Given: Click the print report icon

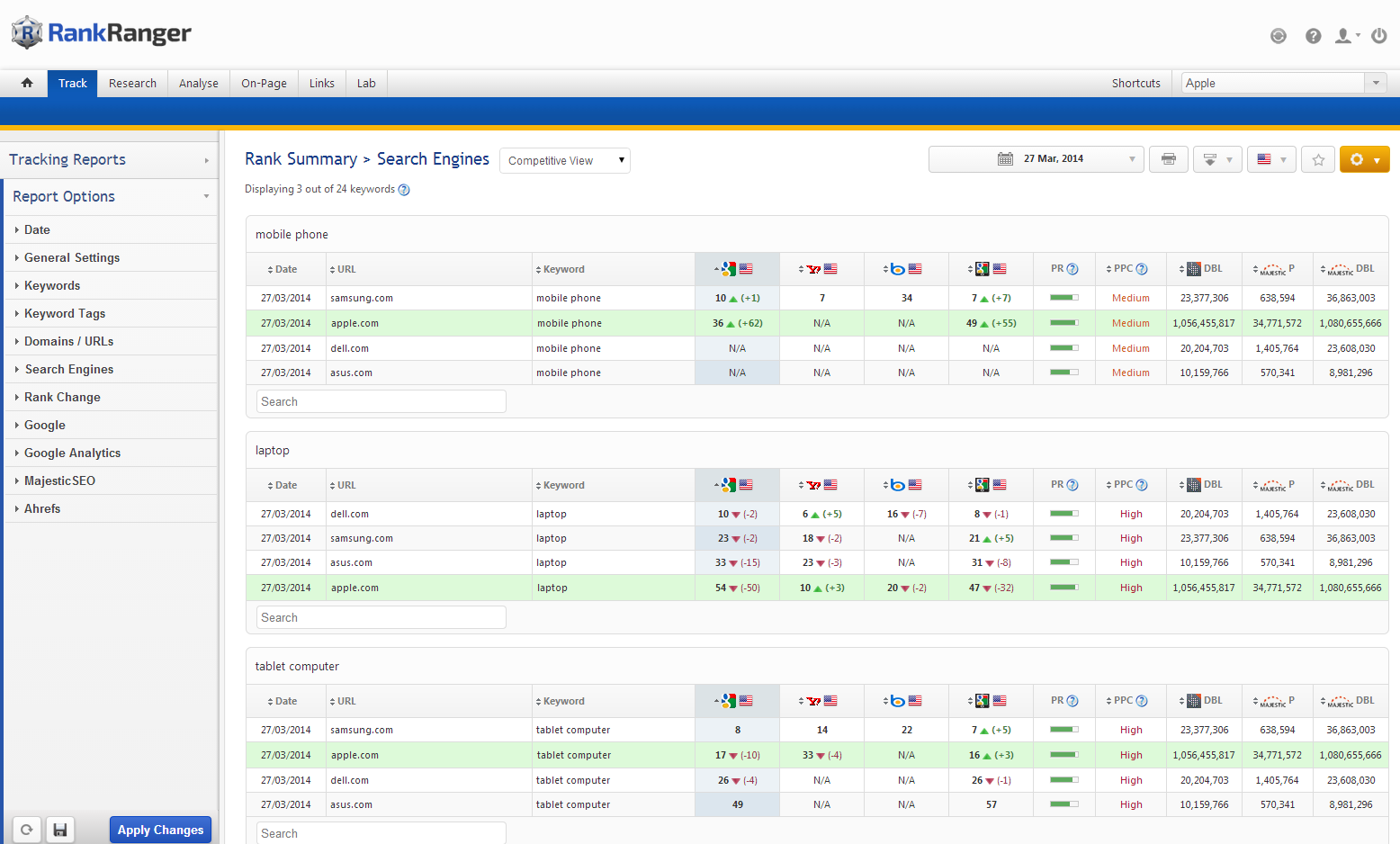Looking at the screenshot, I should click(1168, 159).
